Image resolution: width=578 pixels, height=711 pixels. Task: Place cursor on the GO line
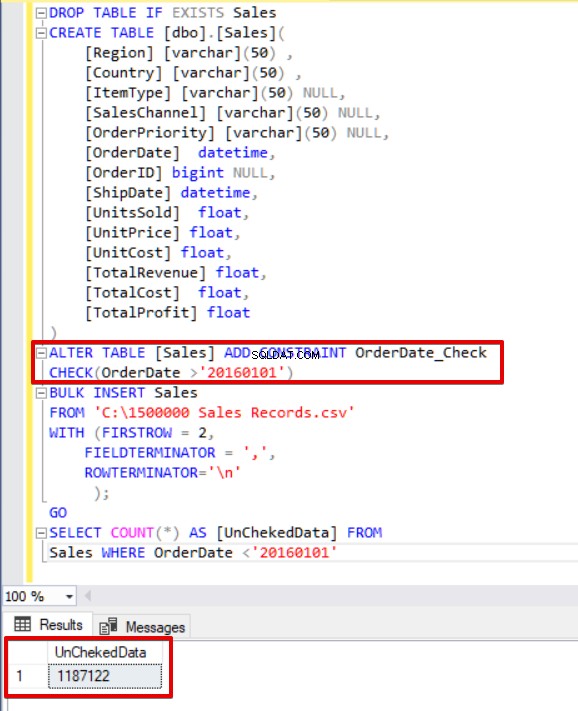tap(58, 513)
